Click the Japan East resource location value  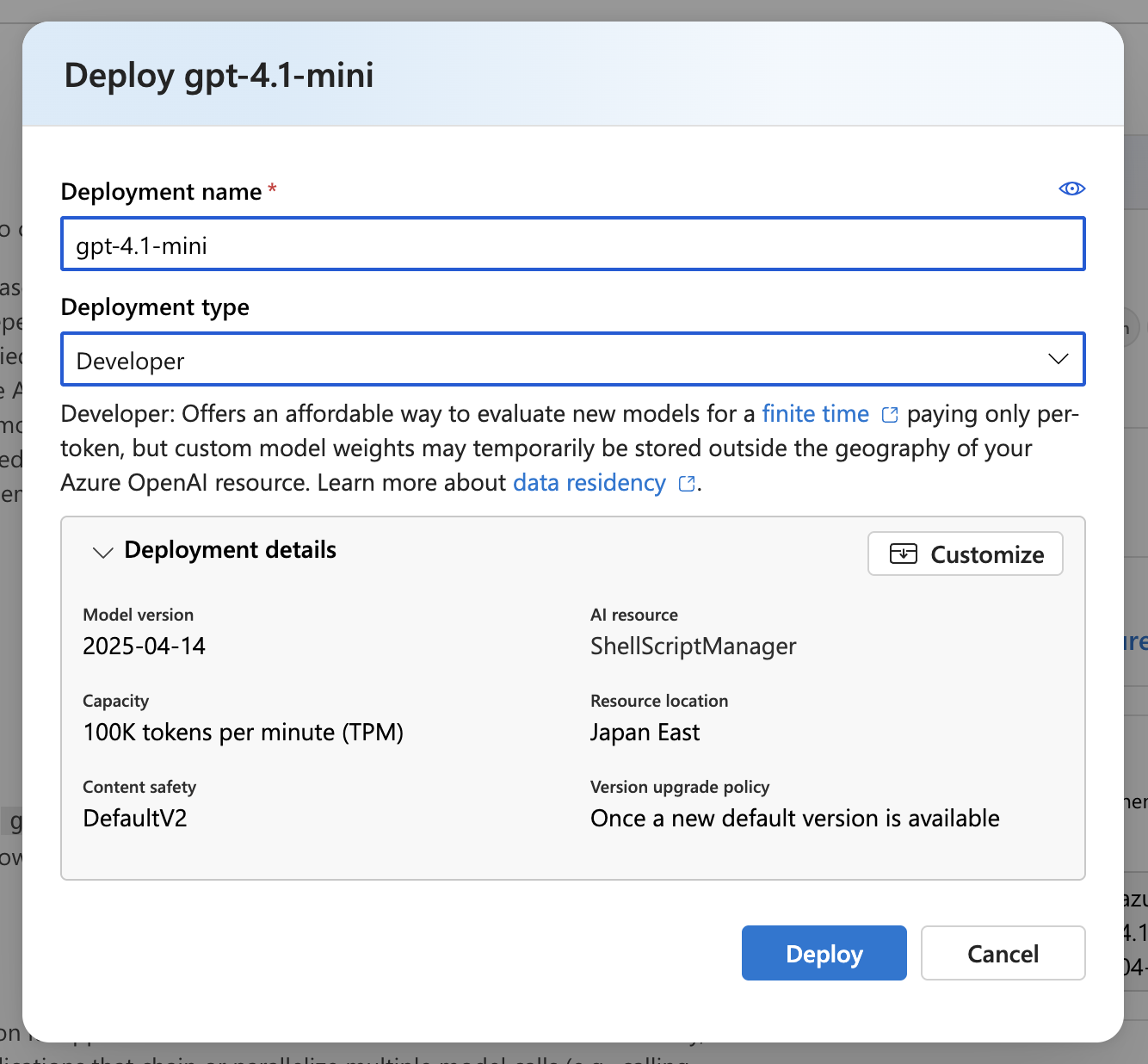pos(645,733)
